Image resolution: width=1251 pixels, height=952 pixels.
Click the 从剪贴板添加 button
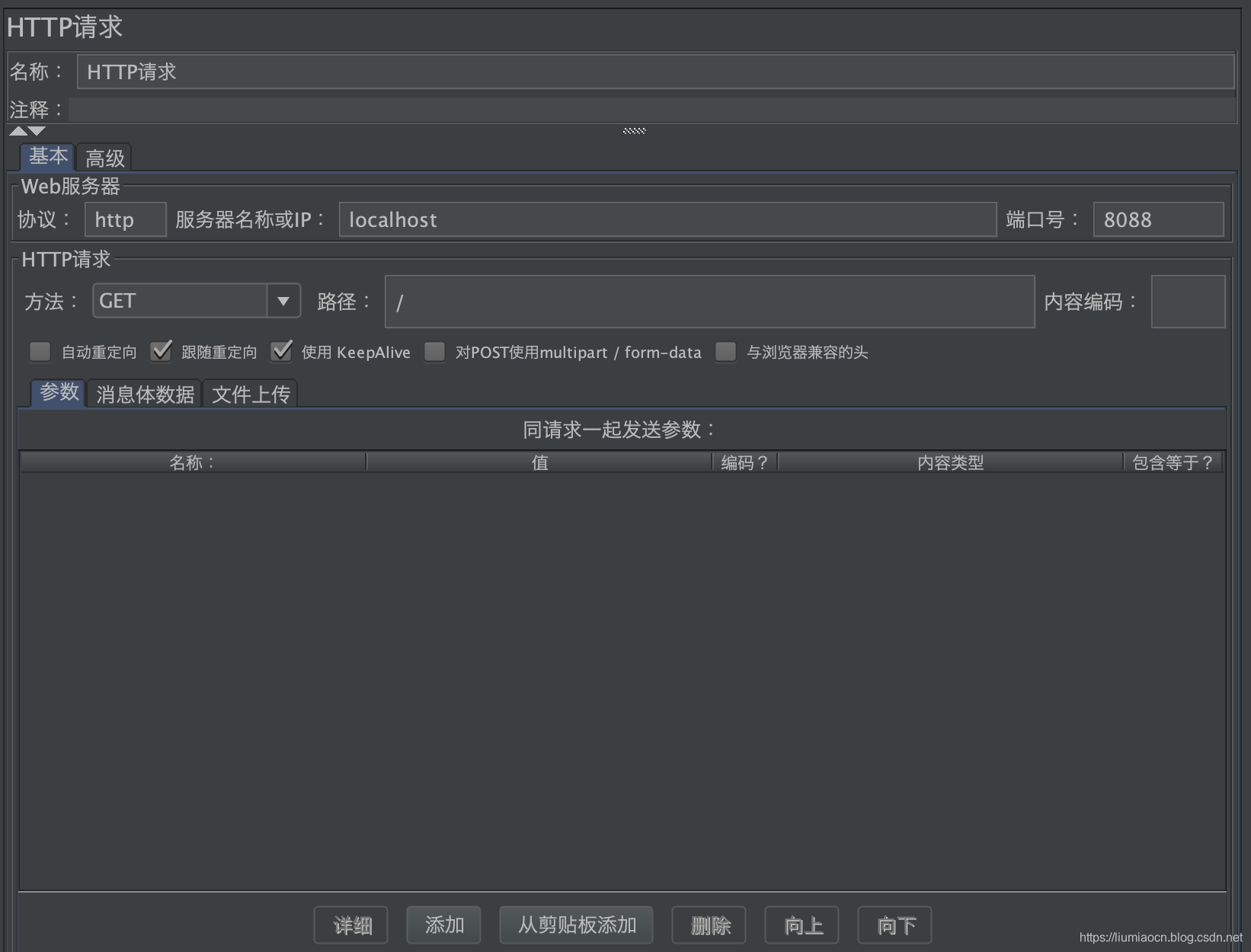pyautogui.click(x=577, y=925)
